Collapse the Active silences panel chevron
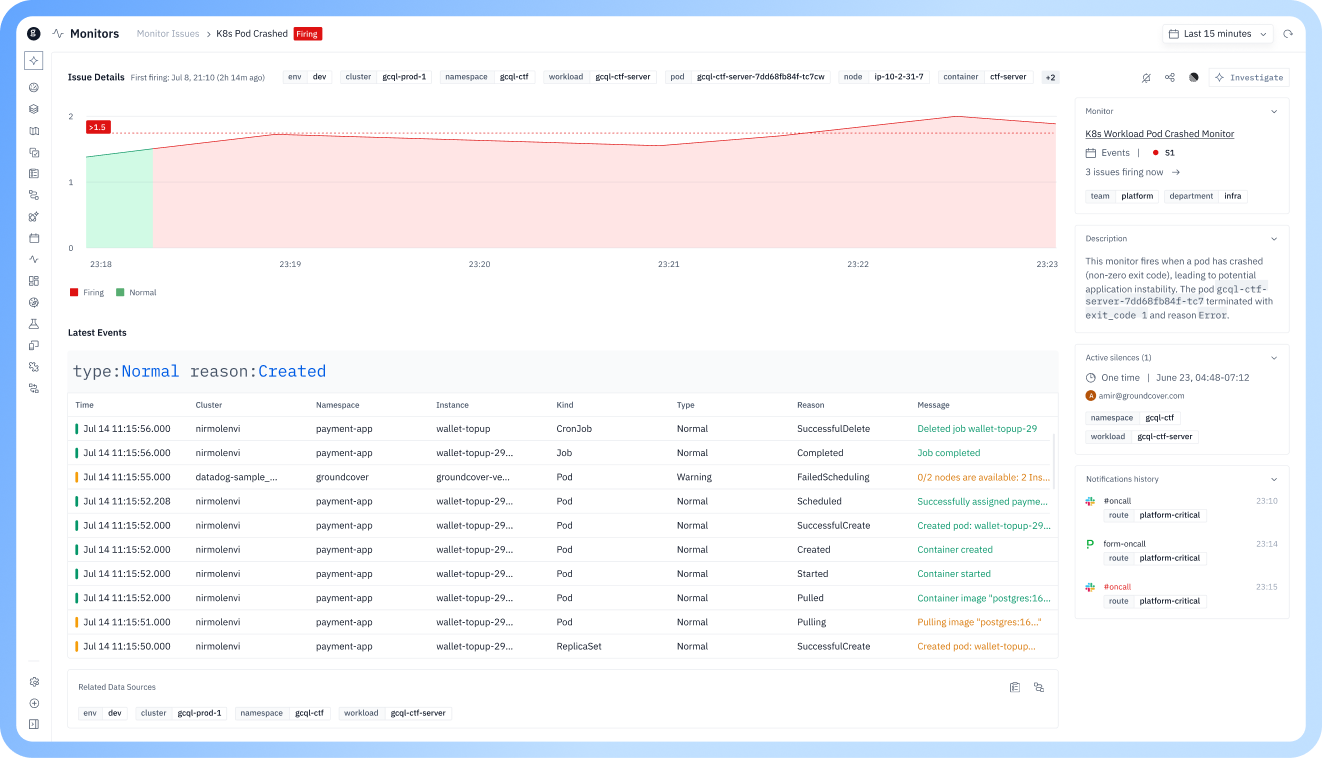 pyautogui.click(x=1274, y=358)
